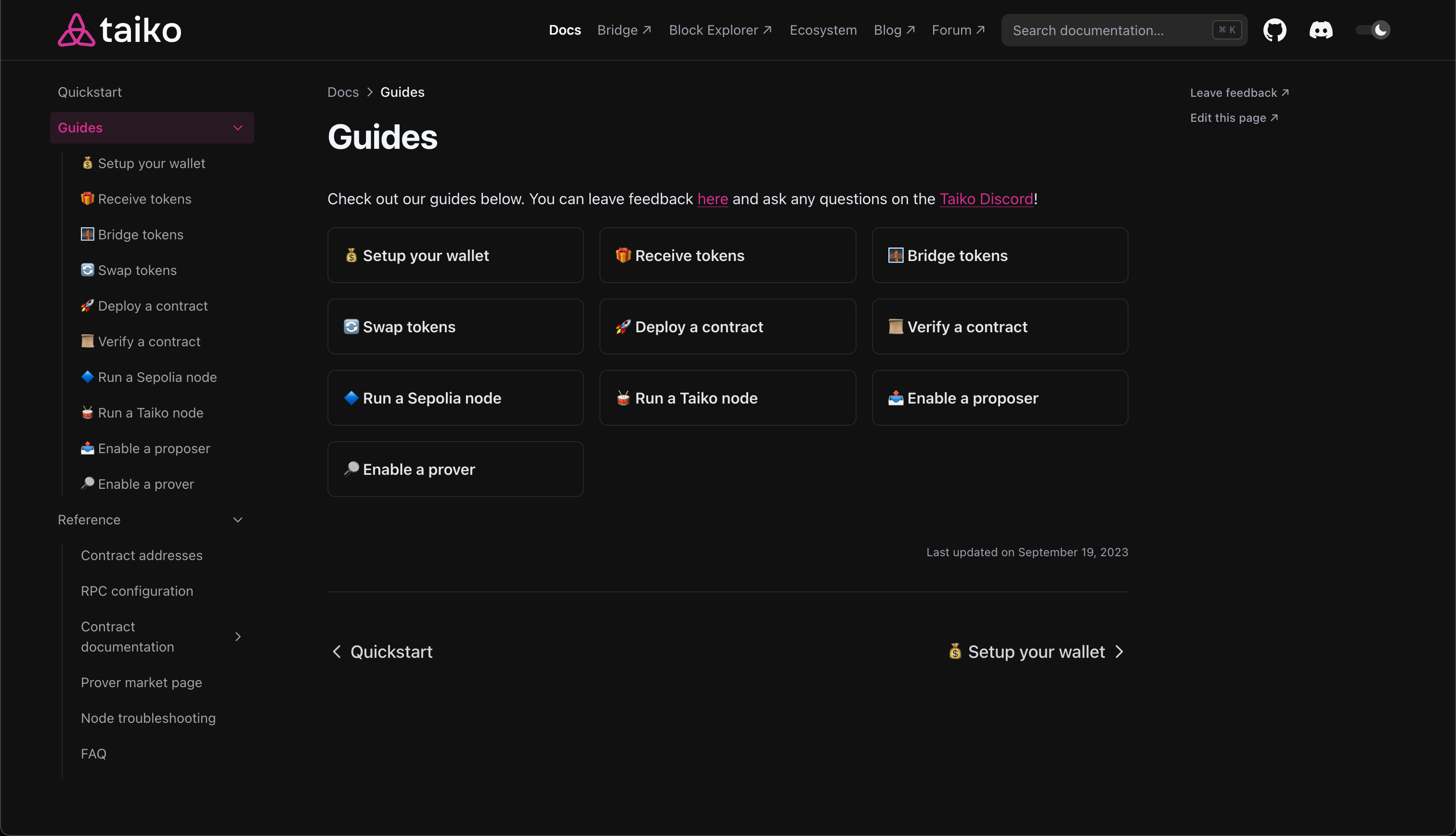Open the Setup your wallet card
This screenshot has height=836, width=1456.
(x=455, y=255)
